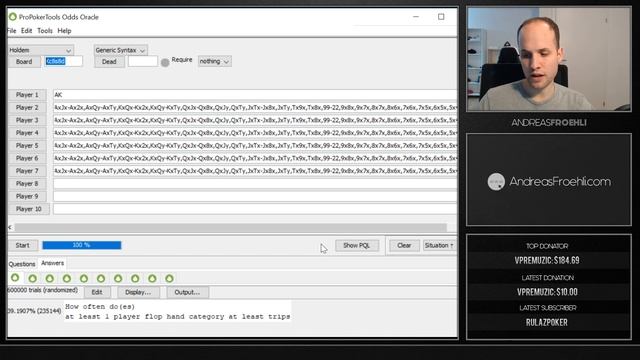Click the eighth green answer circle icon

(x=135, y=278)
